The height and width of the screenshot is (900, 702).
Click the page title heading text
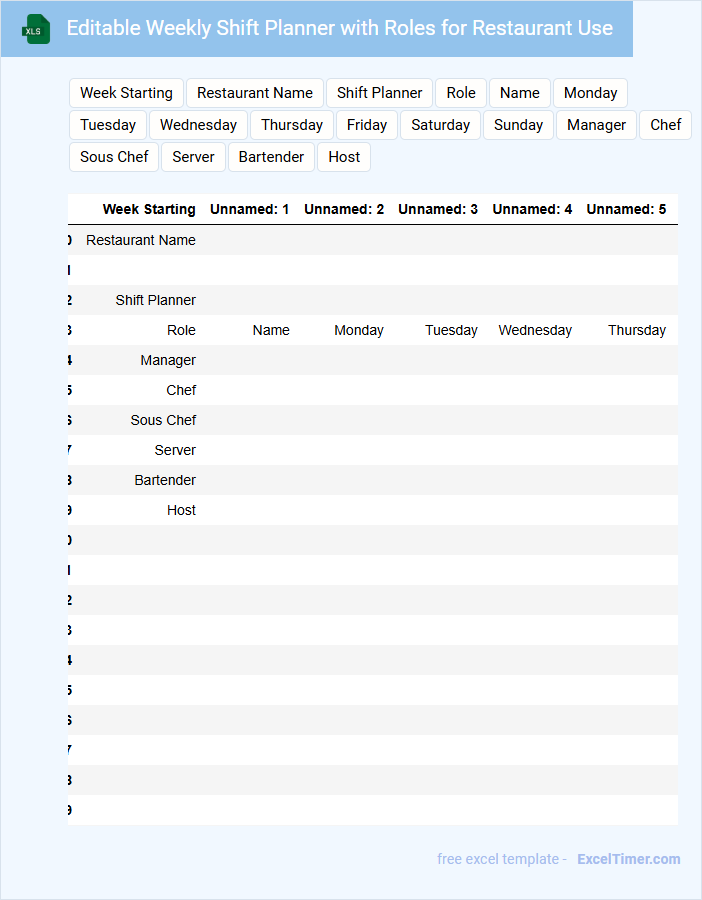(339, 28)
